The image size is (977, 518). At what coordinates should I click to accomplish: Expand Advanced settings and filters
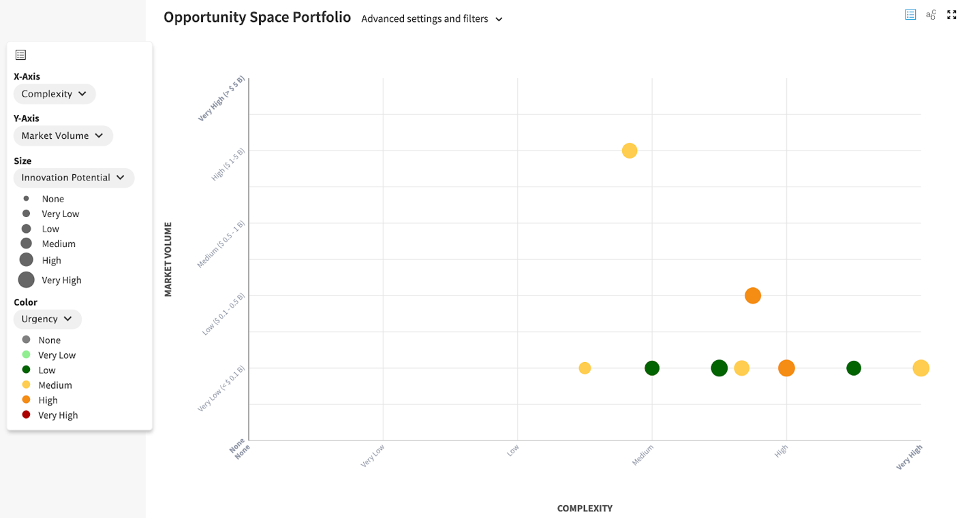tap(432, 19)
